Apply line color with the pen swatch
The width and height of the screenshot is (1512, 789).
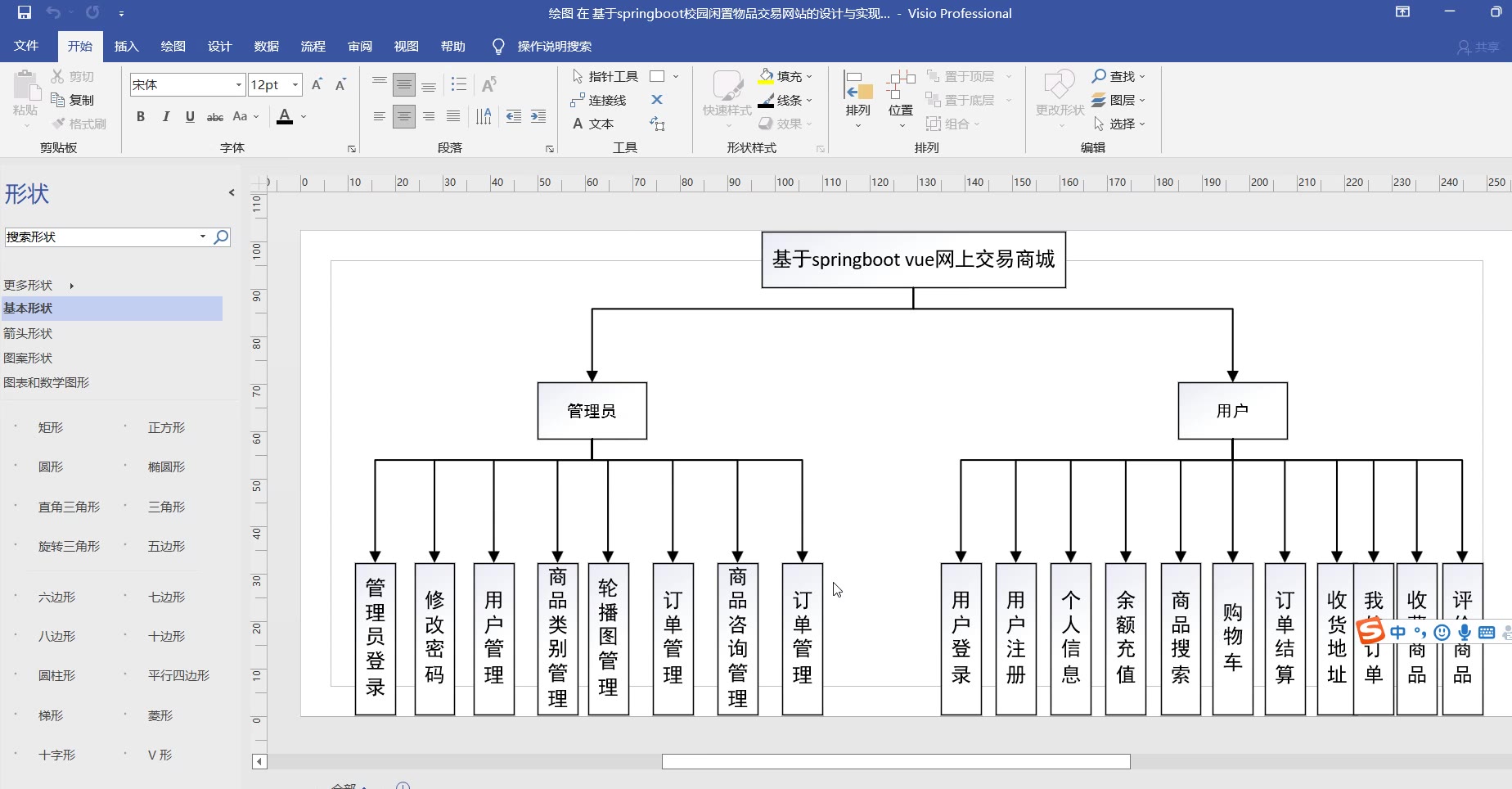click(x=767, y=100)
